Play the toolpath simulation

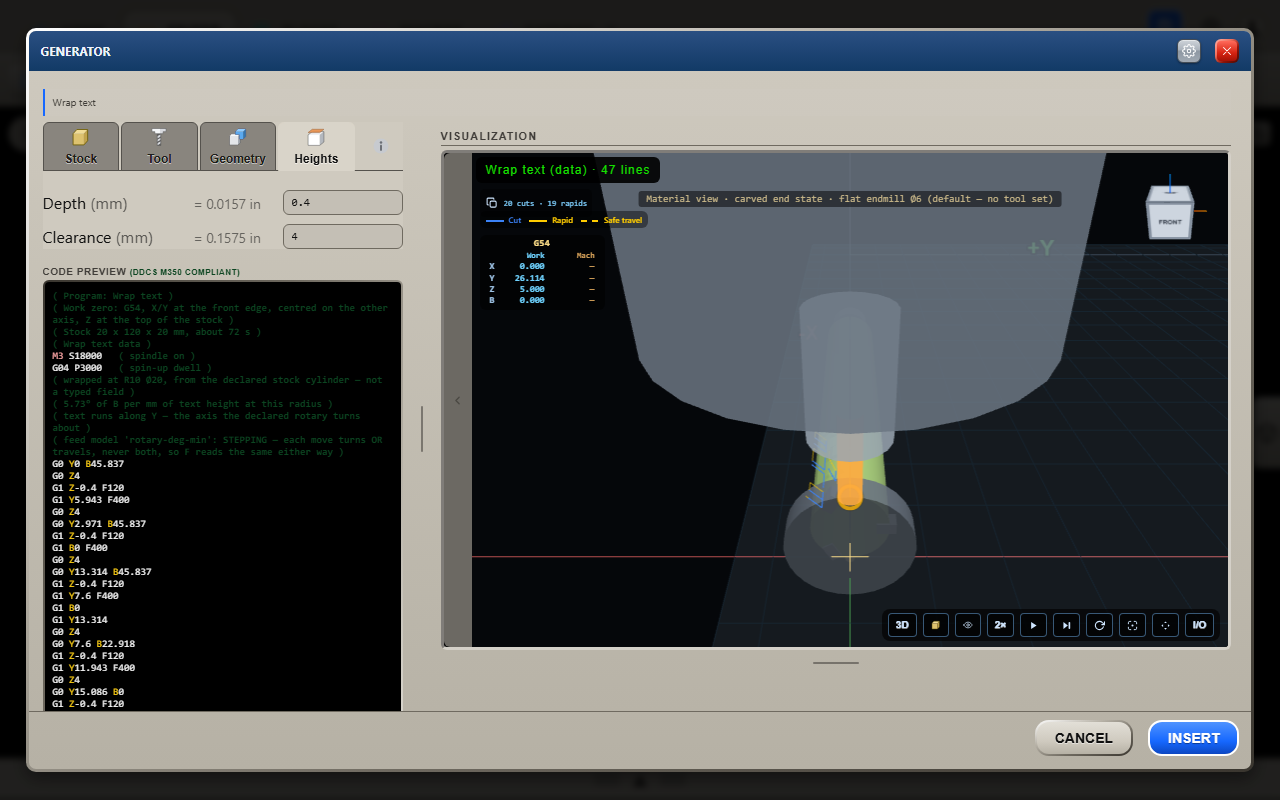click(1034, 625)
